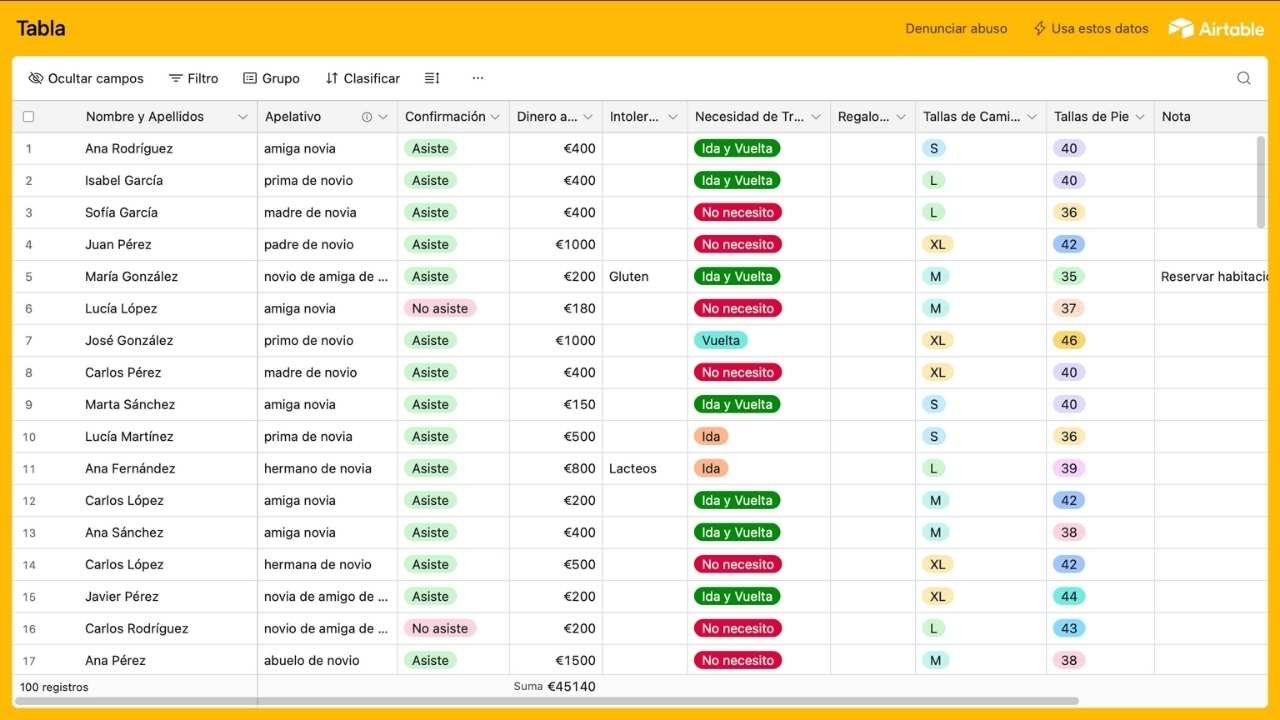
Task: Expand Tallas de Cami... column dropdown
Action: 1032,117
